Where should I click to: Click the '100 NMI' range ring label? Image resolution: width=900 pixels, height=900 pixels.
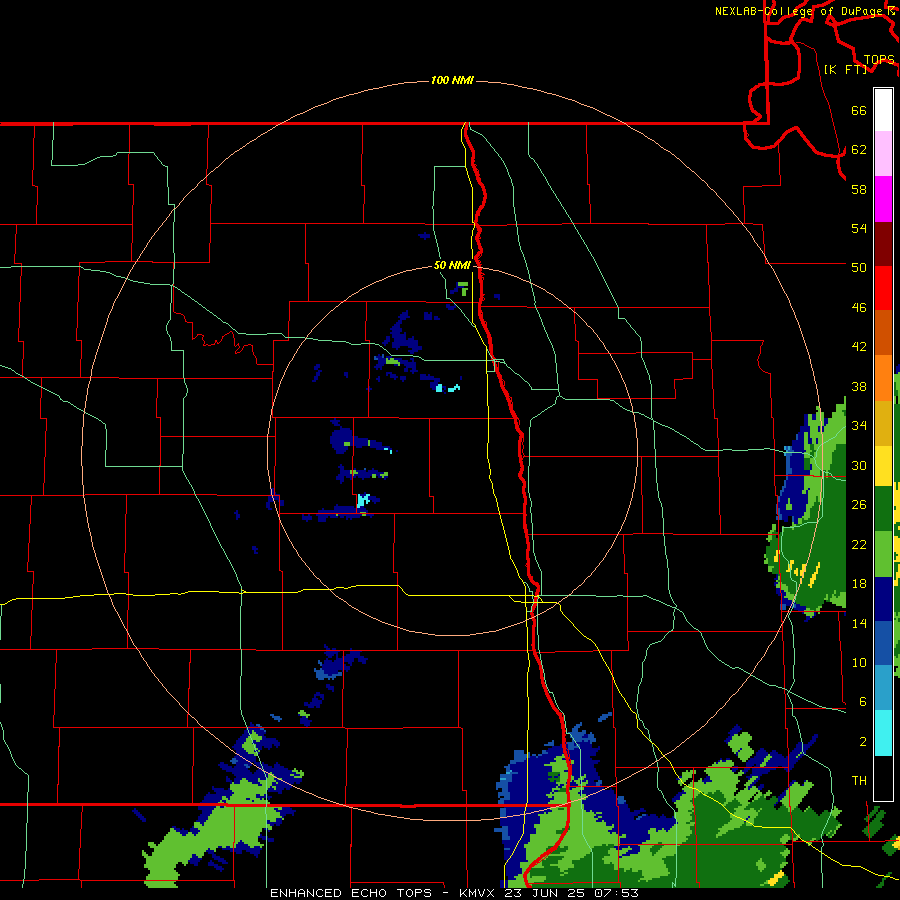pyautogui.click(x=452, y=80)
